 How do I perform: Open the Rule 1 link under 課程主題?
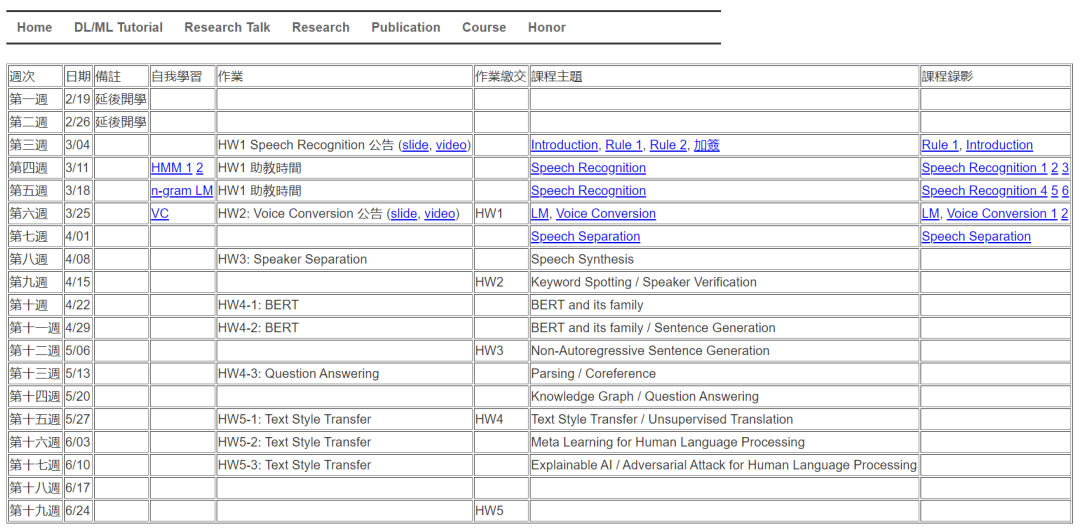(624, 145)
